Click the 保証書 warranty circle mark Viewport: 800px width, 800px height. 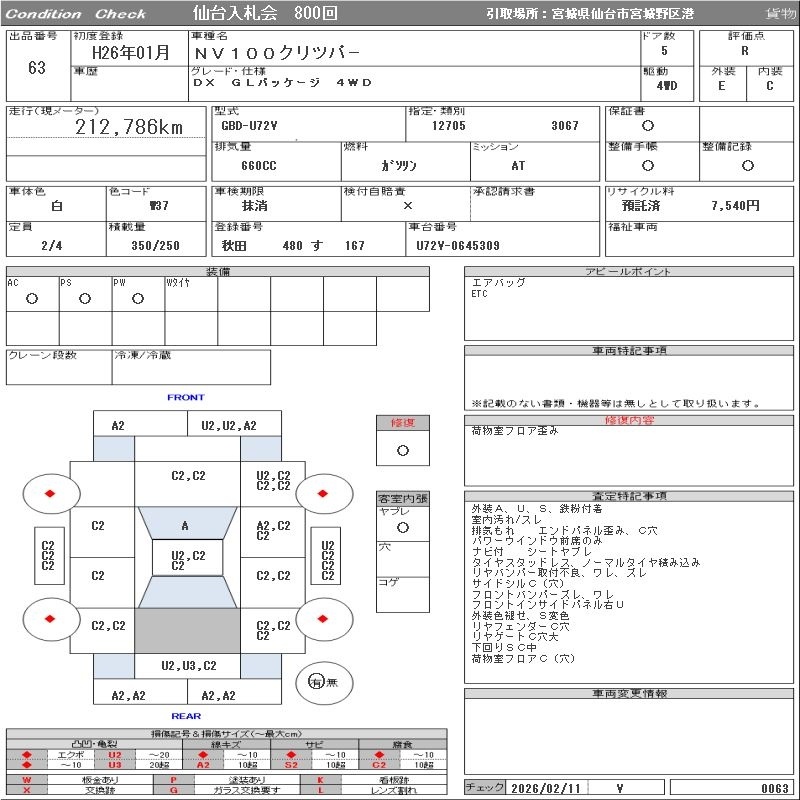pos(648,126)
